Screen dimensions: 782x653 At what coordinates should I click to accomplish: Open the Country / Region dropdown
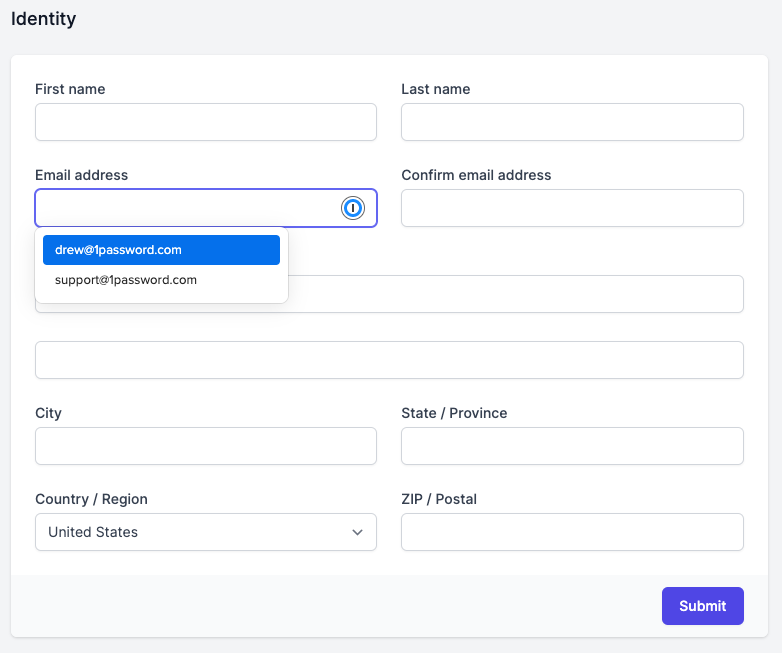pyautogui.click(x=205, y=532)
